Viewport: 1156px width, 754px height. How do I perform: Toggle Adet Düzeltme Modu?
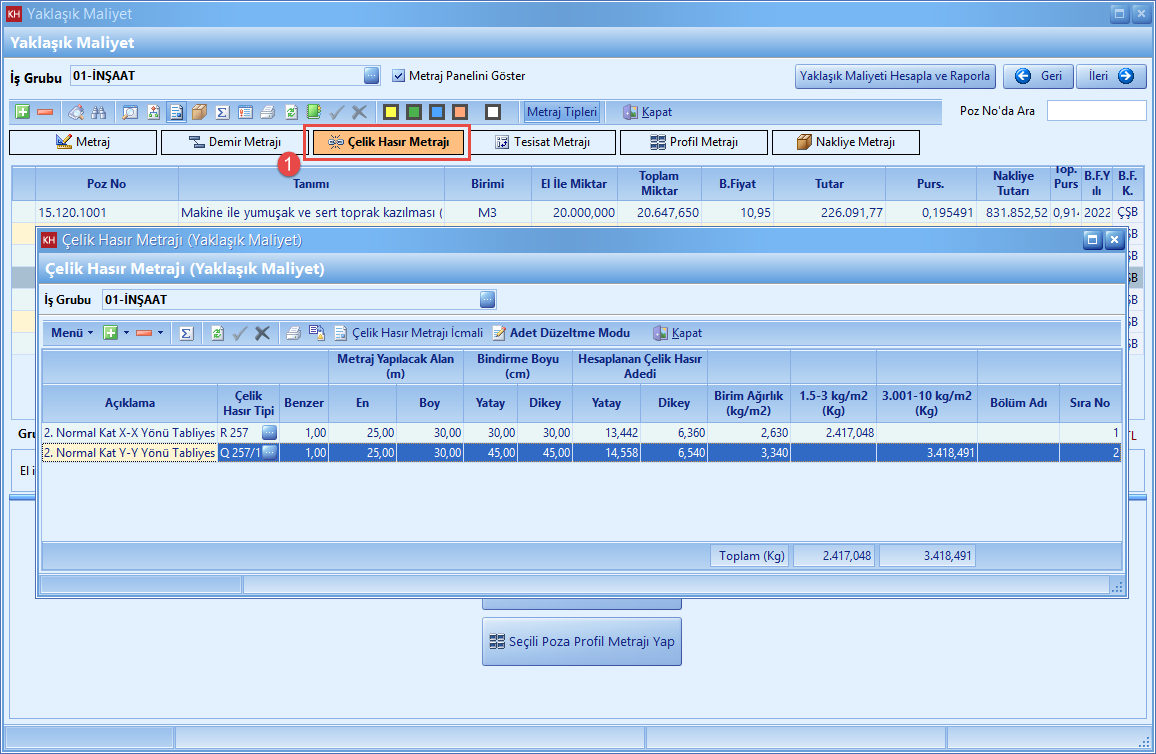coord(561,333)
